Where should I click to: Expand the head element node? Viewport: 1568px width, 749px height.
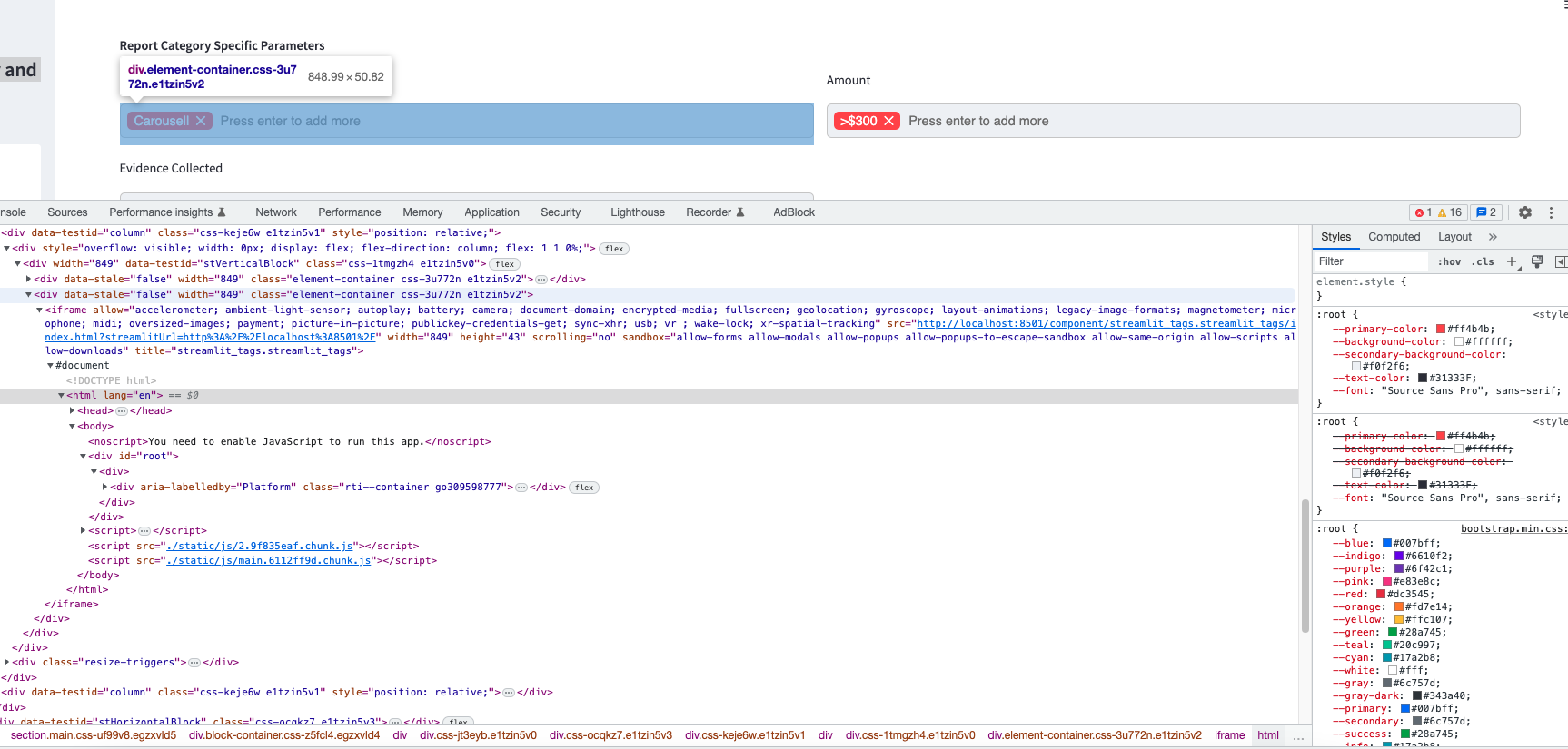tap(73, 411)
